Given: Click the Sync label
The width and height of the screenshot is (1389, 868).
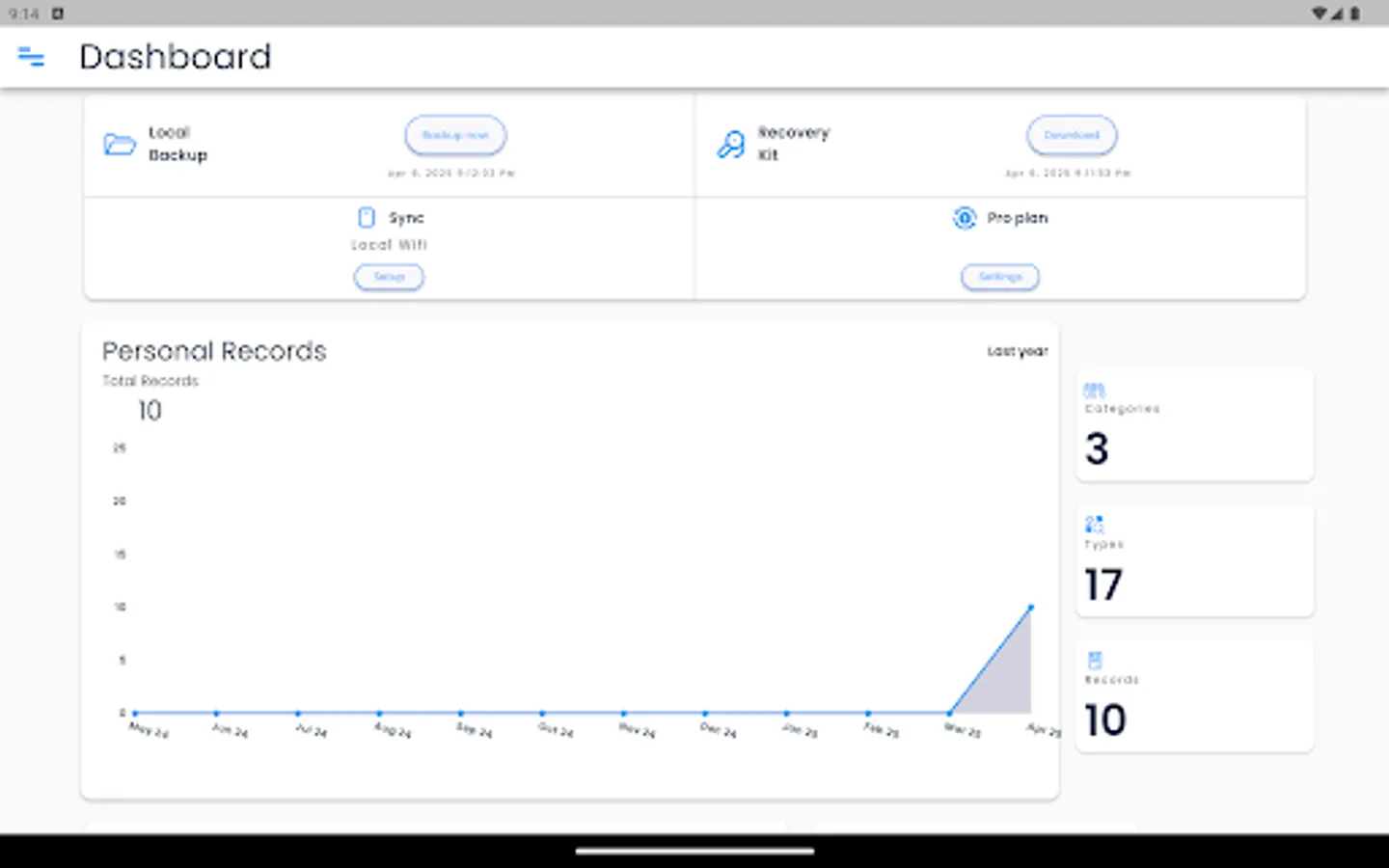Looking at the screenshot, I should 406,218.
